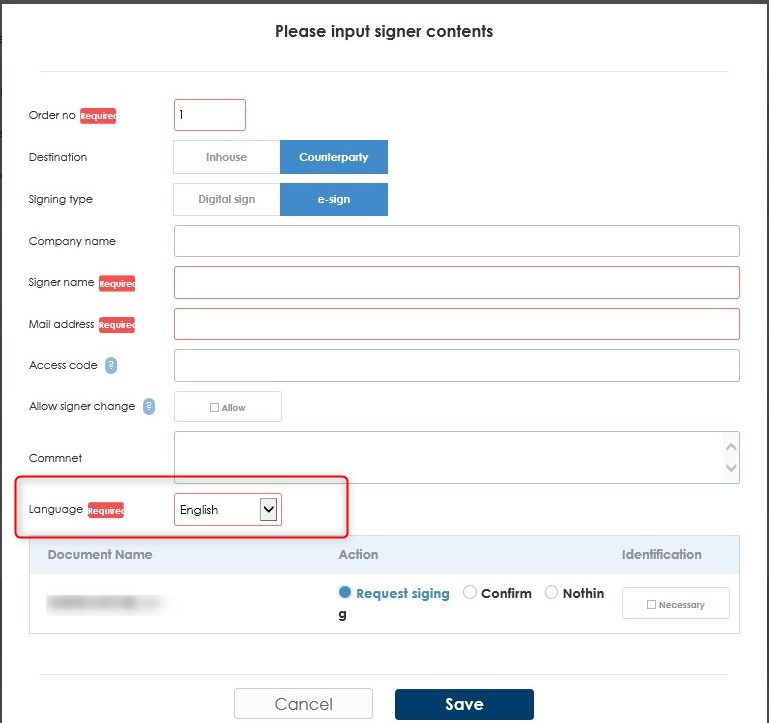
Task: Focus the Order no field
Action: tap(210, 115)
